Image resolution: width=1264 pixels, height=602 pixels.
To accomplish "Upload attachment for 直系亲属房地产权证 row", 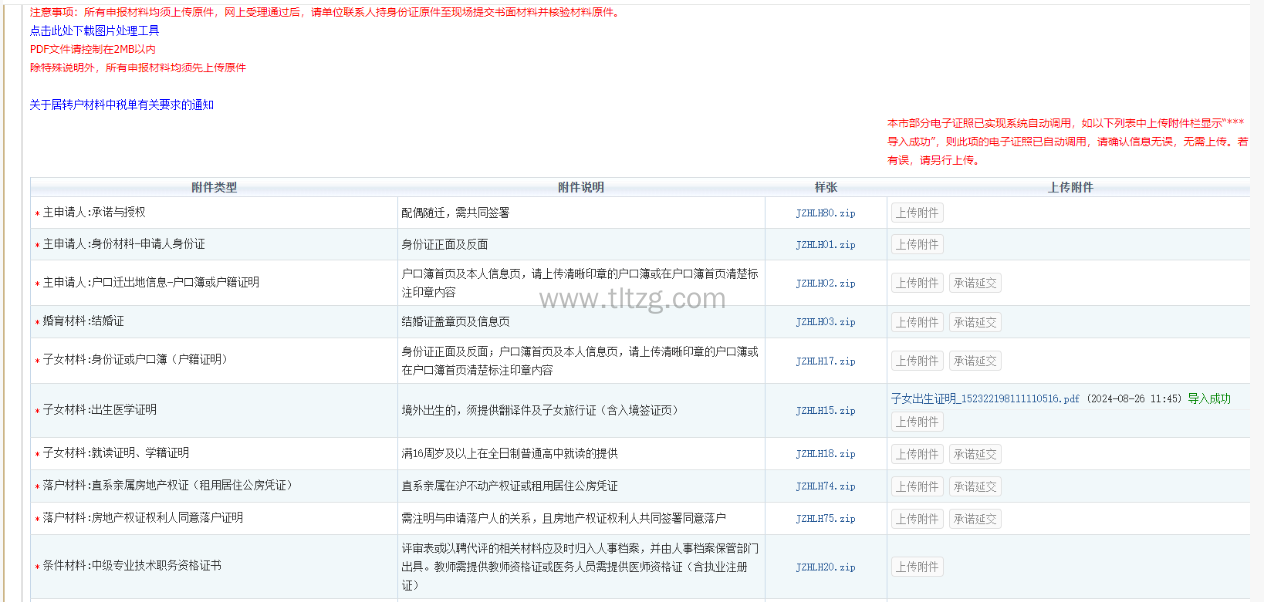I will (917, 487).
